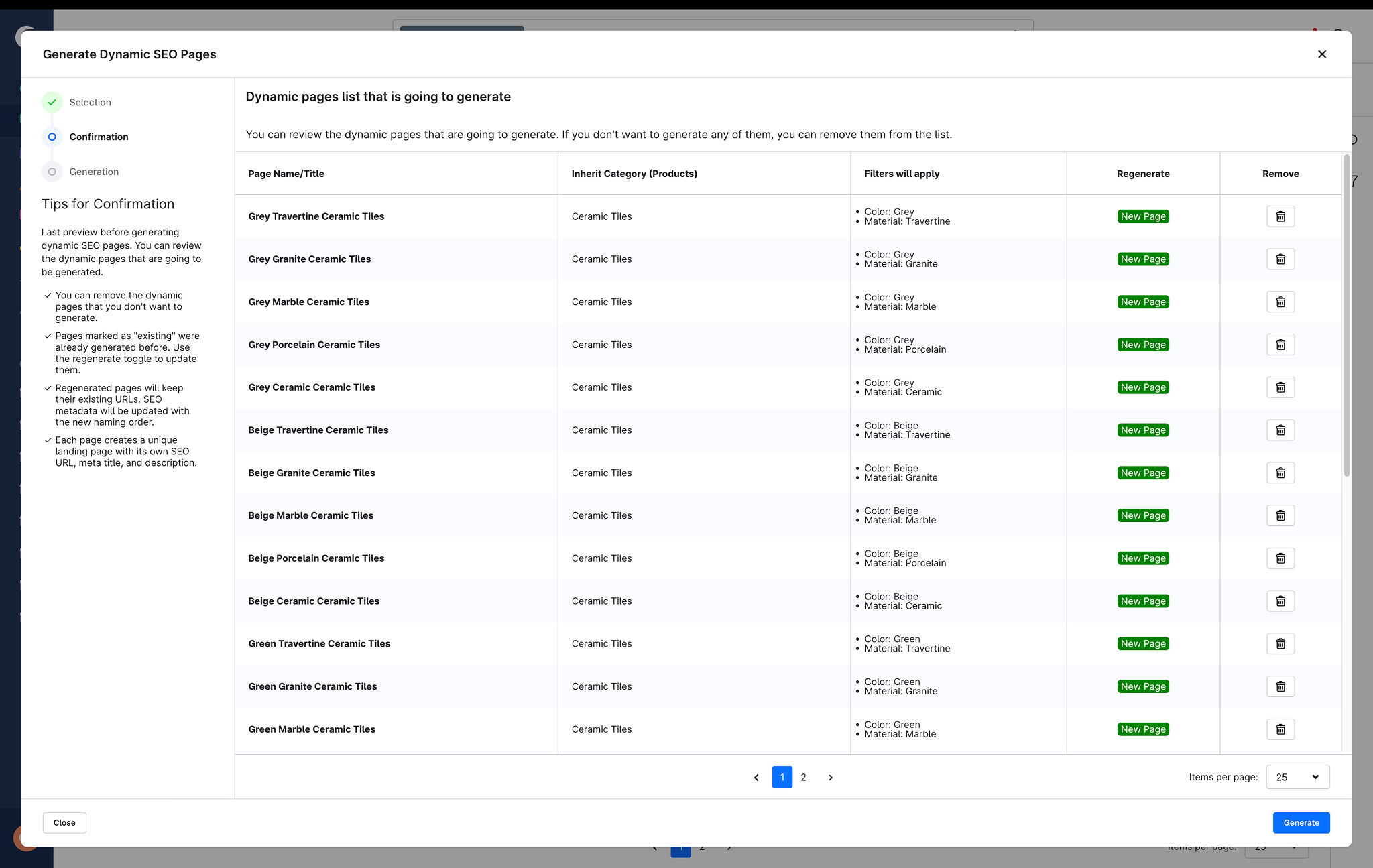
Task: Remove Grey Travertine Ceramic Tiles page
Action: coord(1280,216)
